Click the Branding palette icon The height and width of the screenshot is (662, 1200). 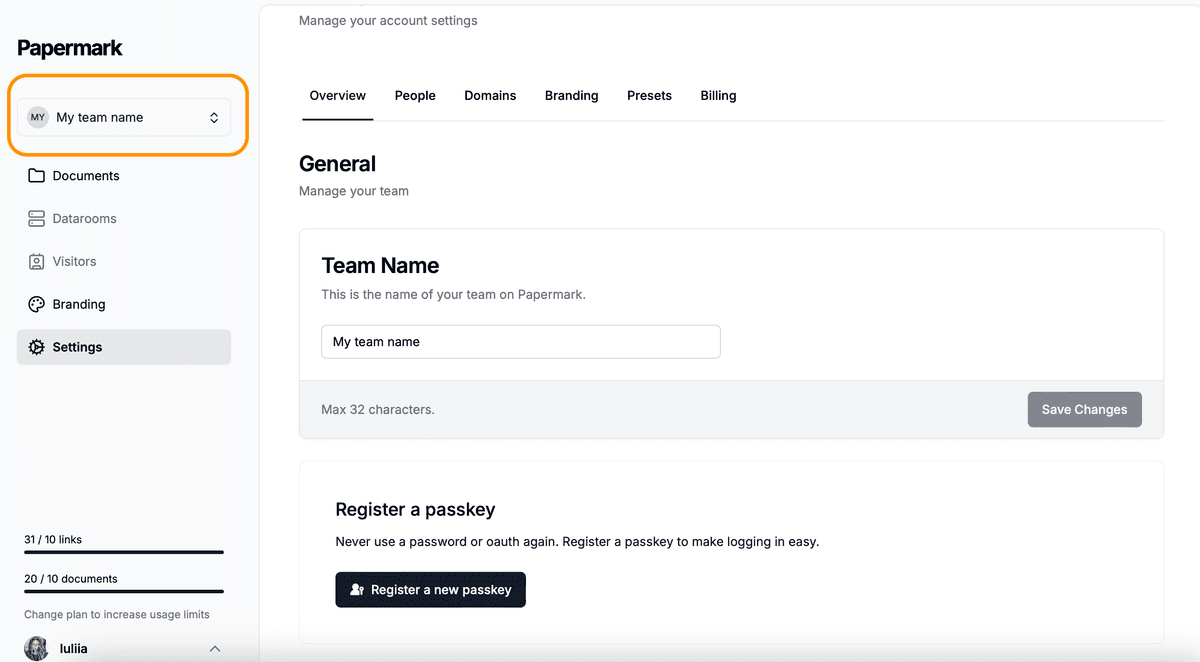click(x=37, y=305)
